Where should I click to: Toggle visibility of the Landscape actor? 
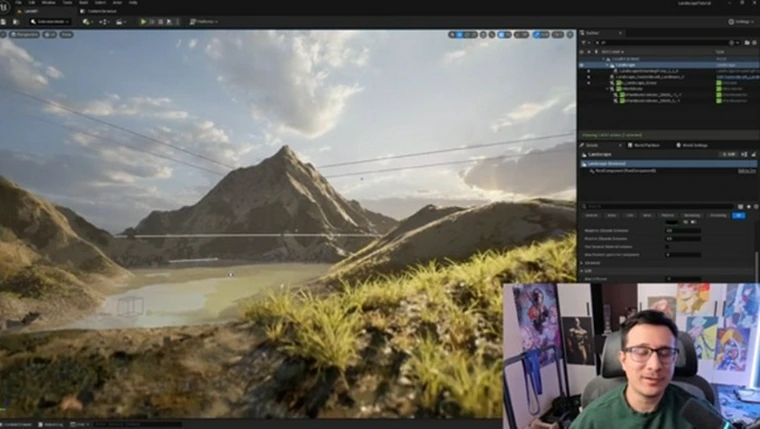tap(582, 65)
